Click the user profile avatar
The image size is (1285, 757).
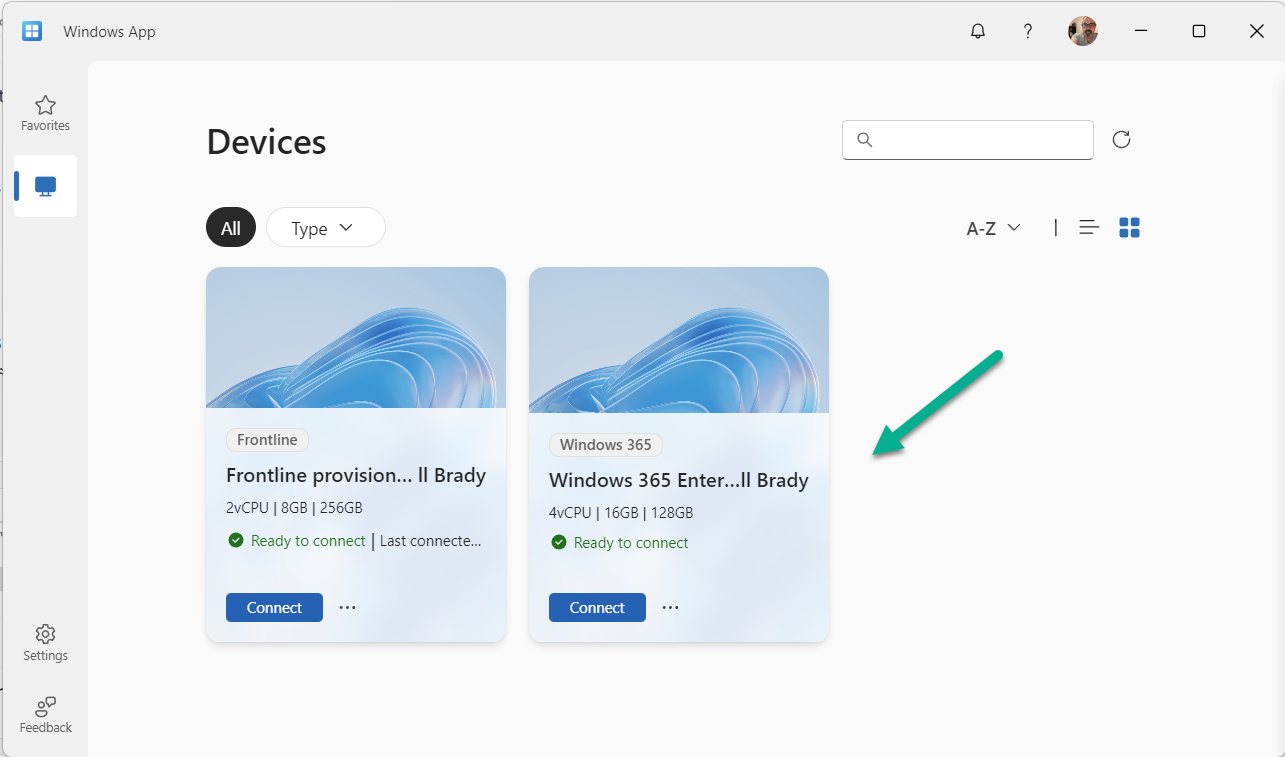1083,31
